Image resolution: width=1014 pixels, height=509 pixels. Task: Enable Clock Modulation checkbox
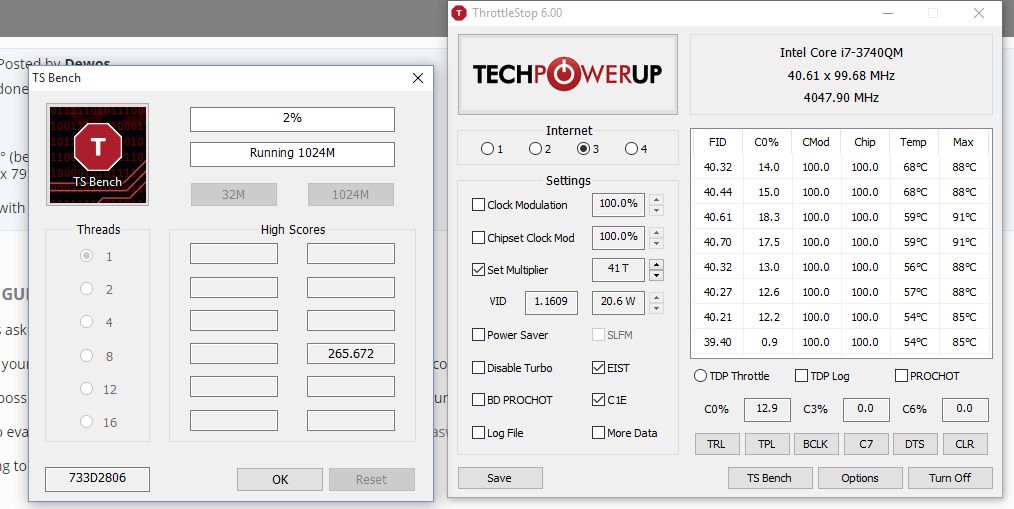pyautogui.click(x=479, y=204)
